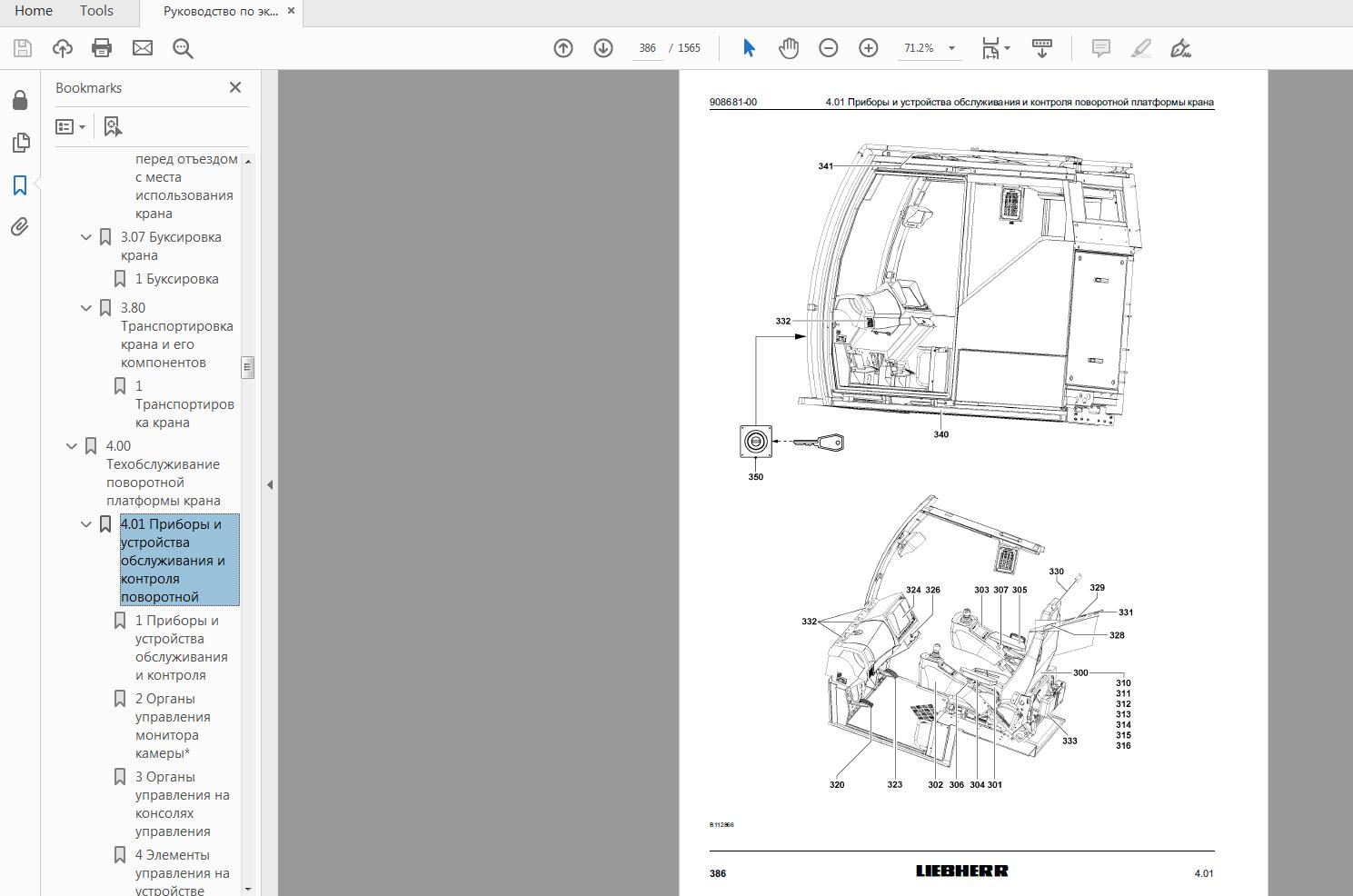
Task: Print the document using the printer icon
Action: [102, 48]
